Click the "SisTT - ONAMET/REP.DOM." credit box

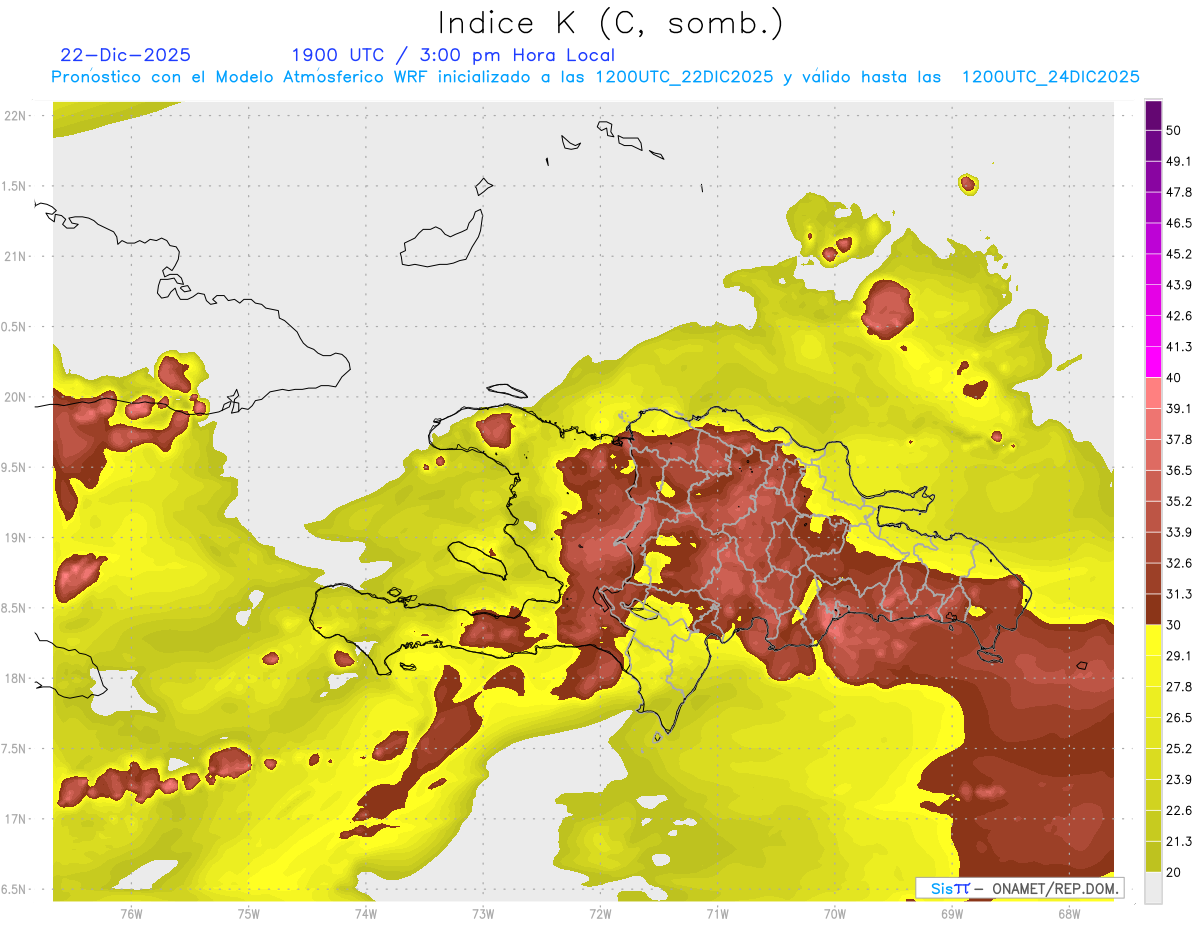tap(1019, 888)
